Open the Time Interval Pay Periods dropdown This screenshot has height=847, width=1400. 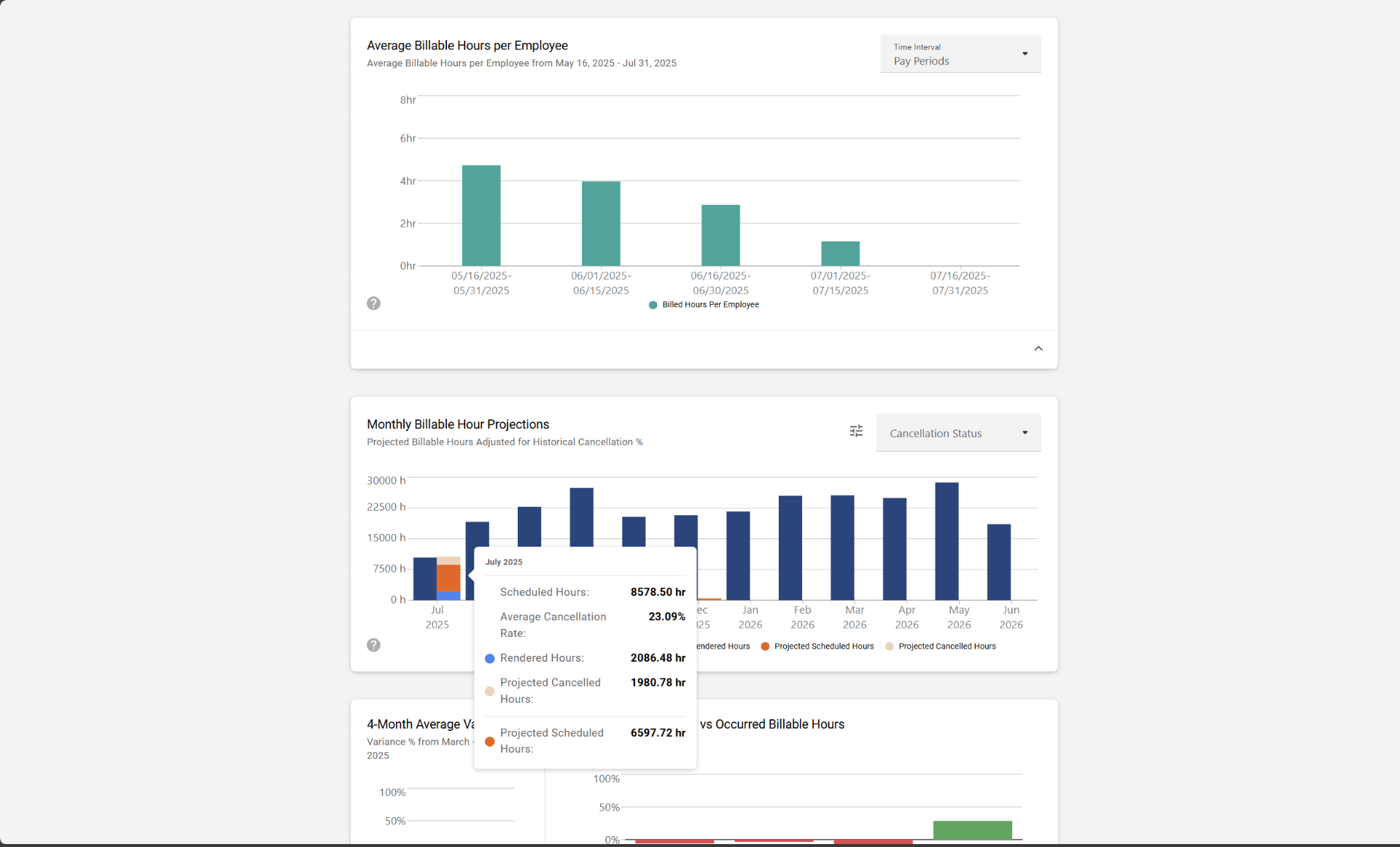coord(960,53)
